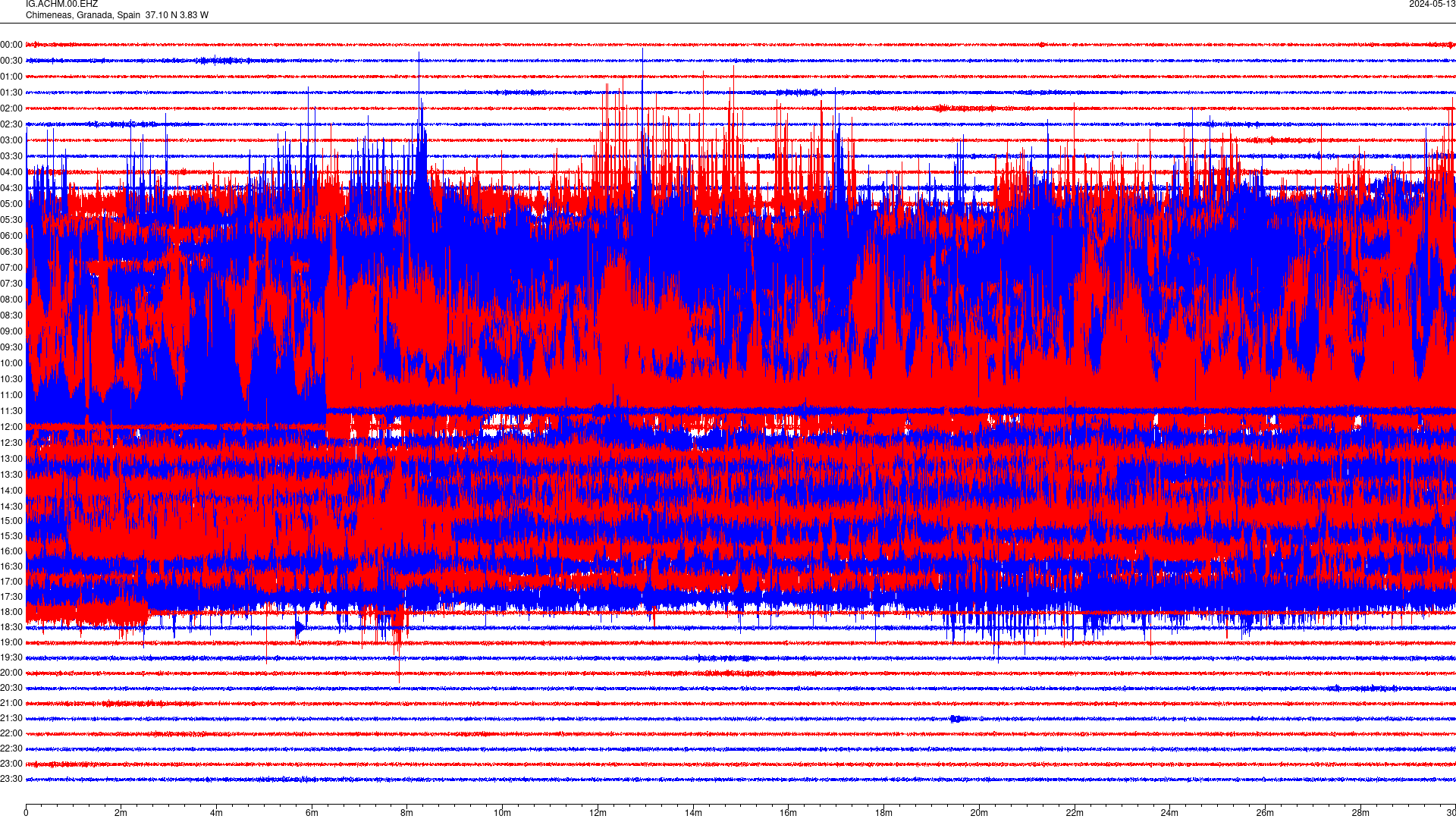Click the 04:00 time label

tap(11, 172)
